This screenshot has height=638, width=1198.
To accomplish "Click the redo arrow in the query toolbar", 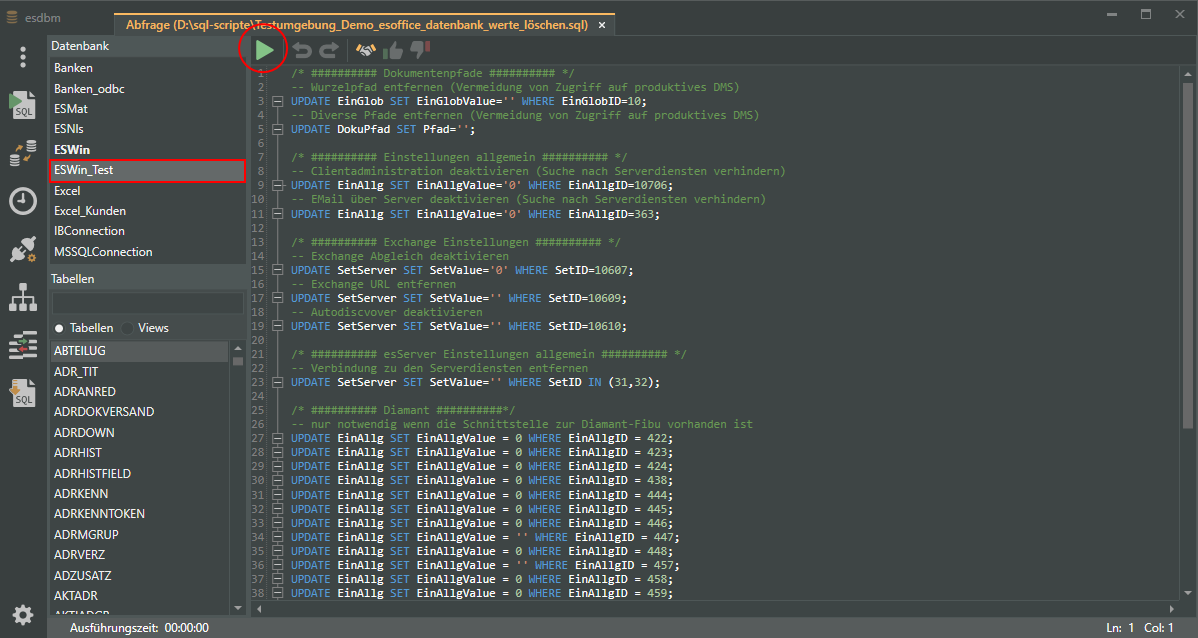I will (x=329, y=50).
